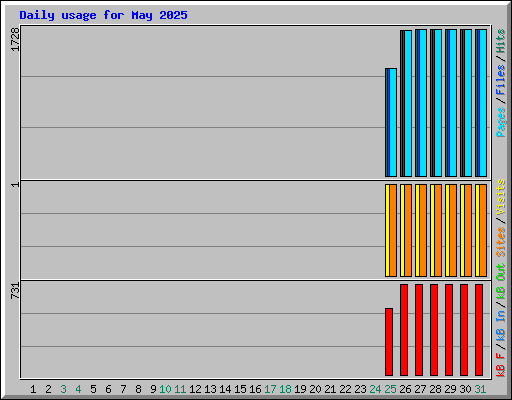Select the orange Sites bar for day 25

(393, 230)
